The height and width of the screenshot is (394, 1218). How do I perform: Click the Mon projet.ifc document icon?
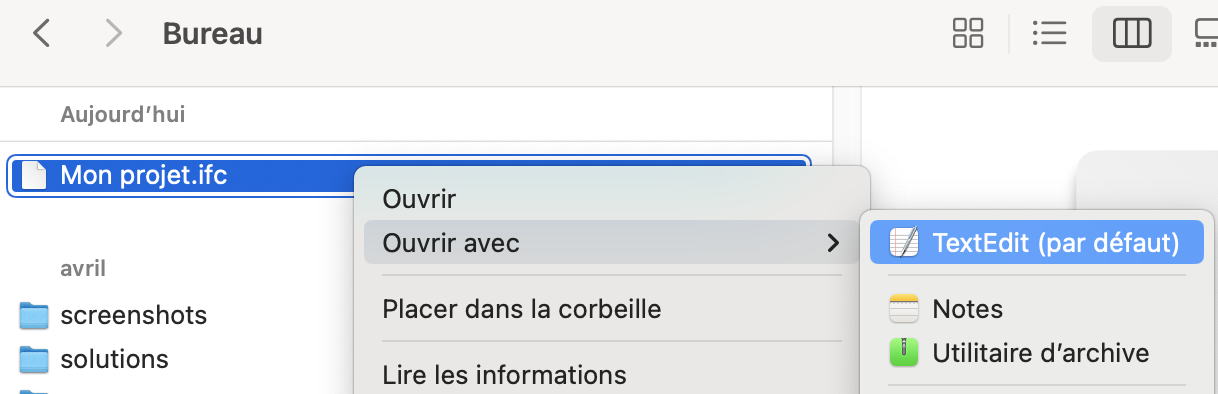[x=35, y=176]
